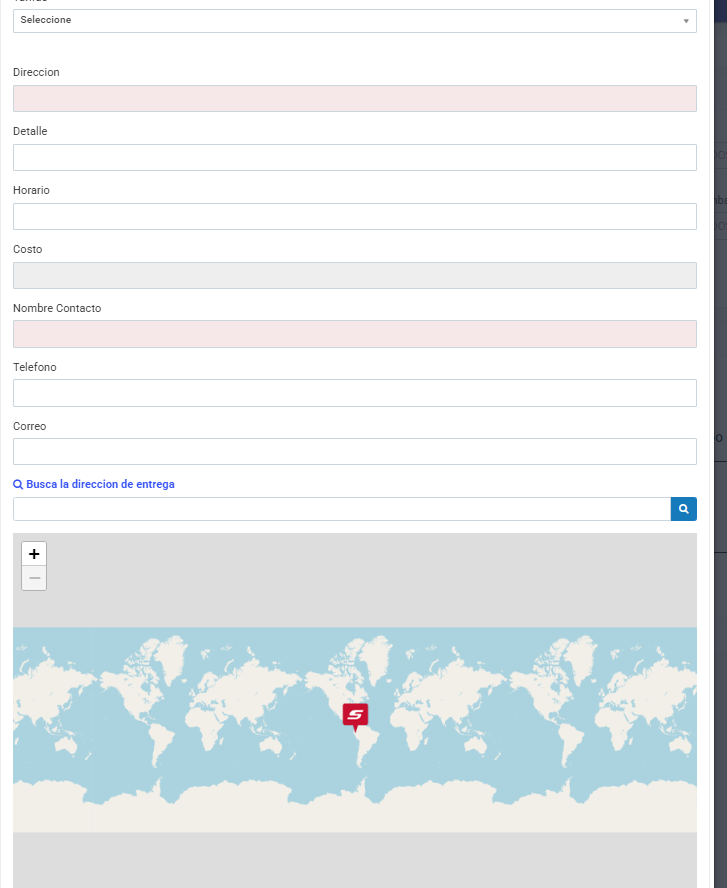Screen dimensions: 727x888
Task: Click the delivery address search box
Action: click(x=341, y=509)
